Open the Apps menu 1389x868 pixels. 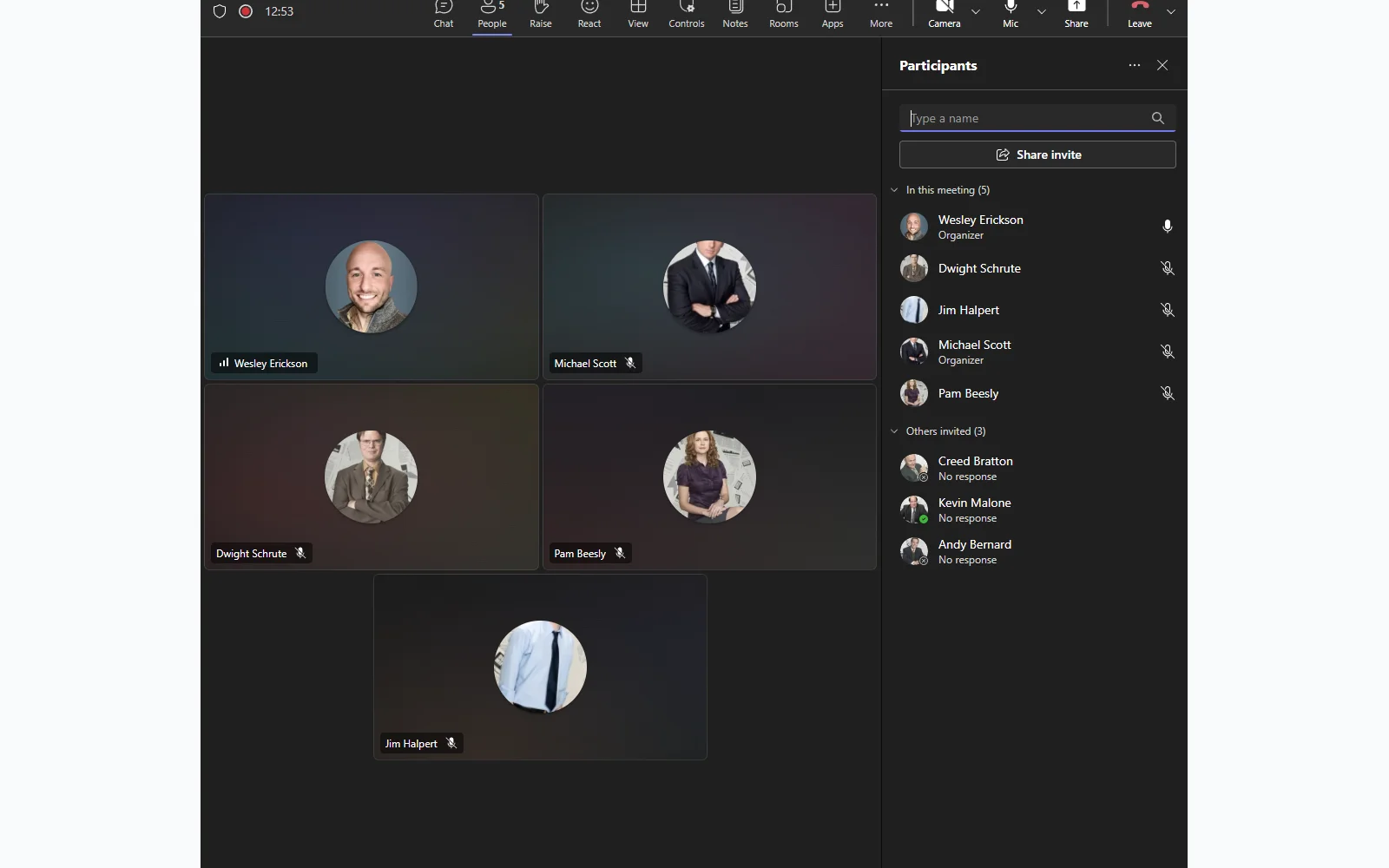click(x=833, y=15)
